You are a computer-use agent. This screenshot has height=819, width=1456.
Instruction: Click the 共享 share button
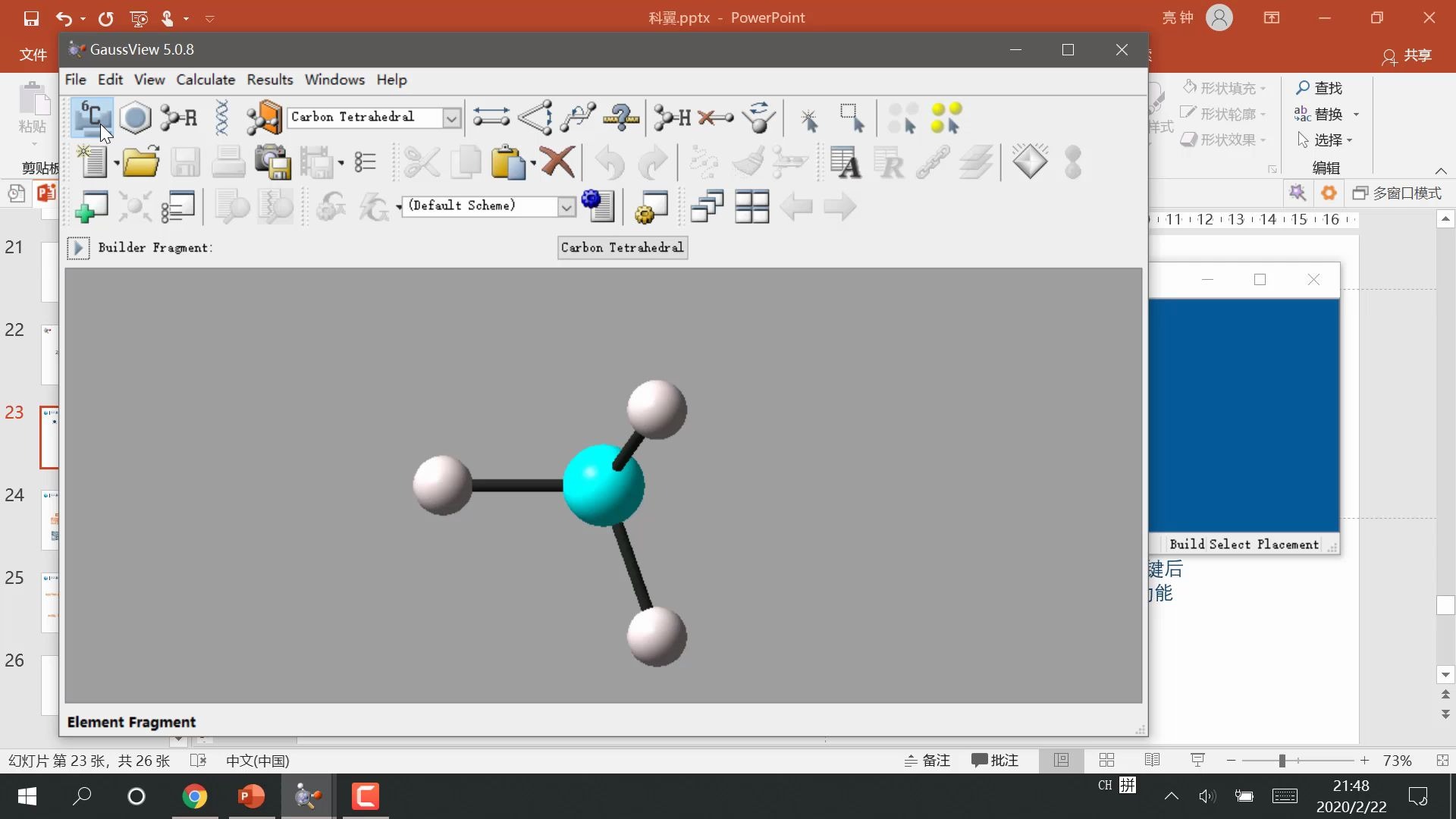tap(1407, 55)
